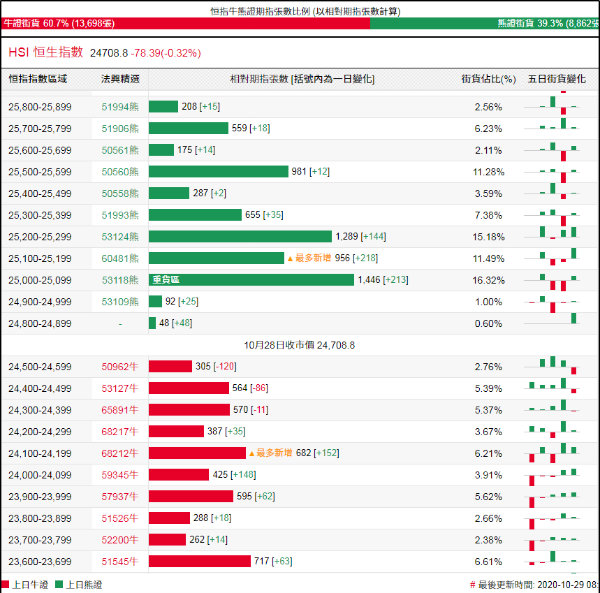Open bull certificate link 51526牛

click(119, 518)
